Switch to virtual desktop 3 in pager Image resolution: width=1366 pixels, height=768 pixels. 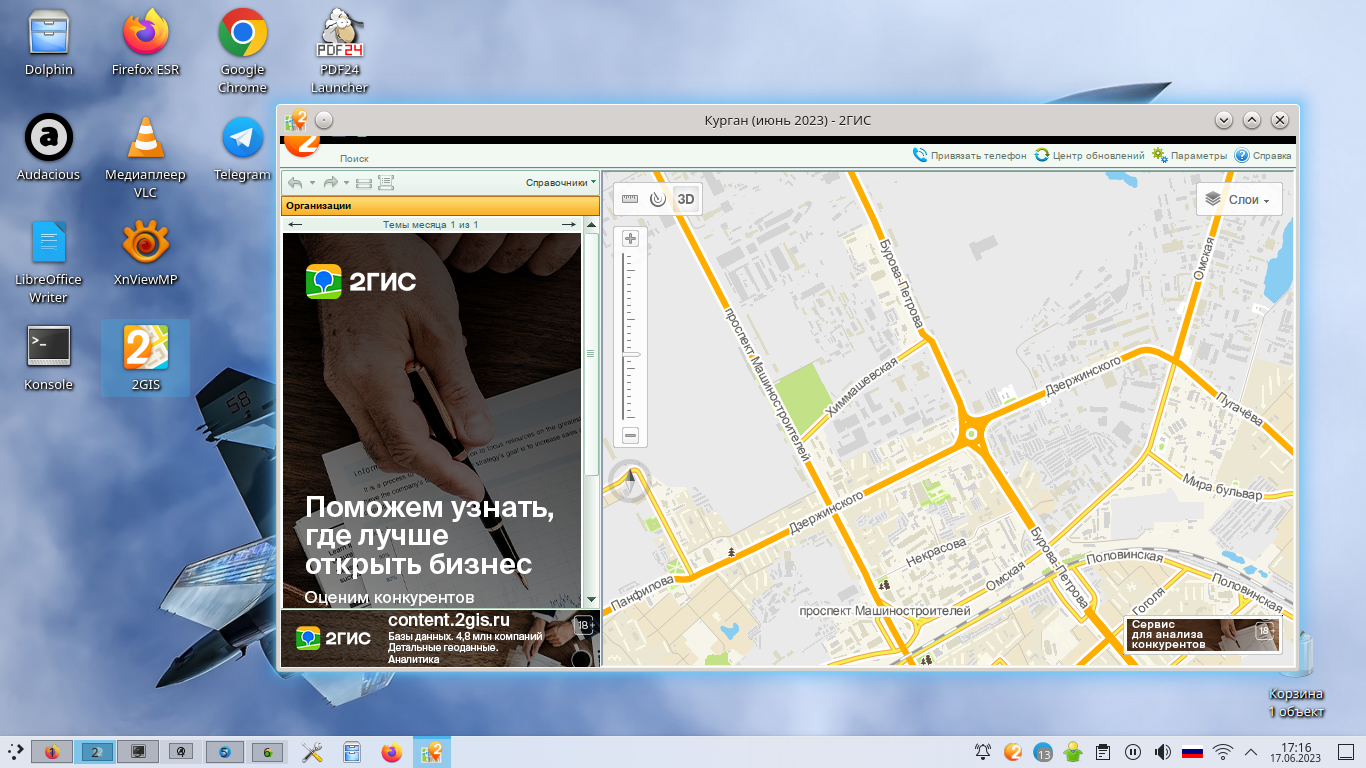pyautogui.click(x=138, y=751)
